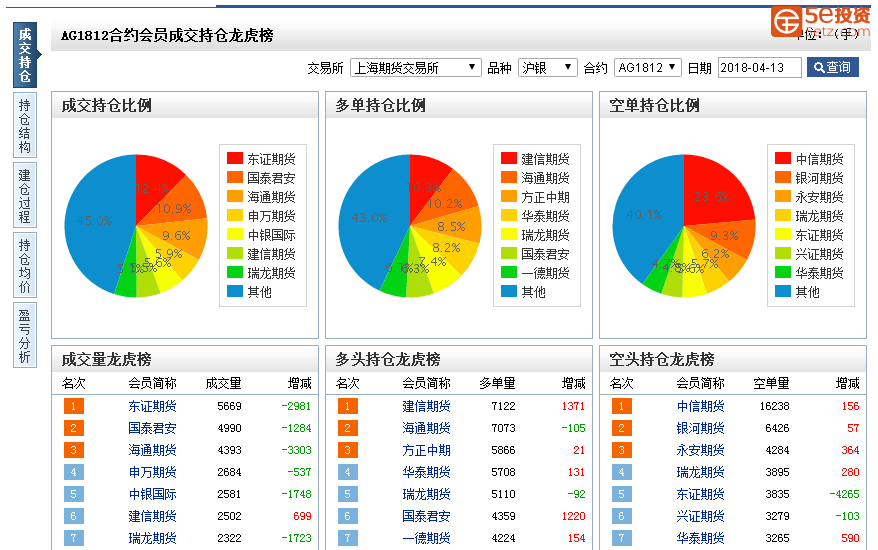Switch to the 建仓过程 side tab
The height and width of the screenshot is (550, 878).
click(25, 195)
